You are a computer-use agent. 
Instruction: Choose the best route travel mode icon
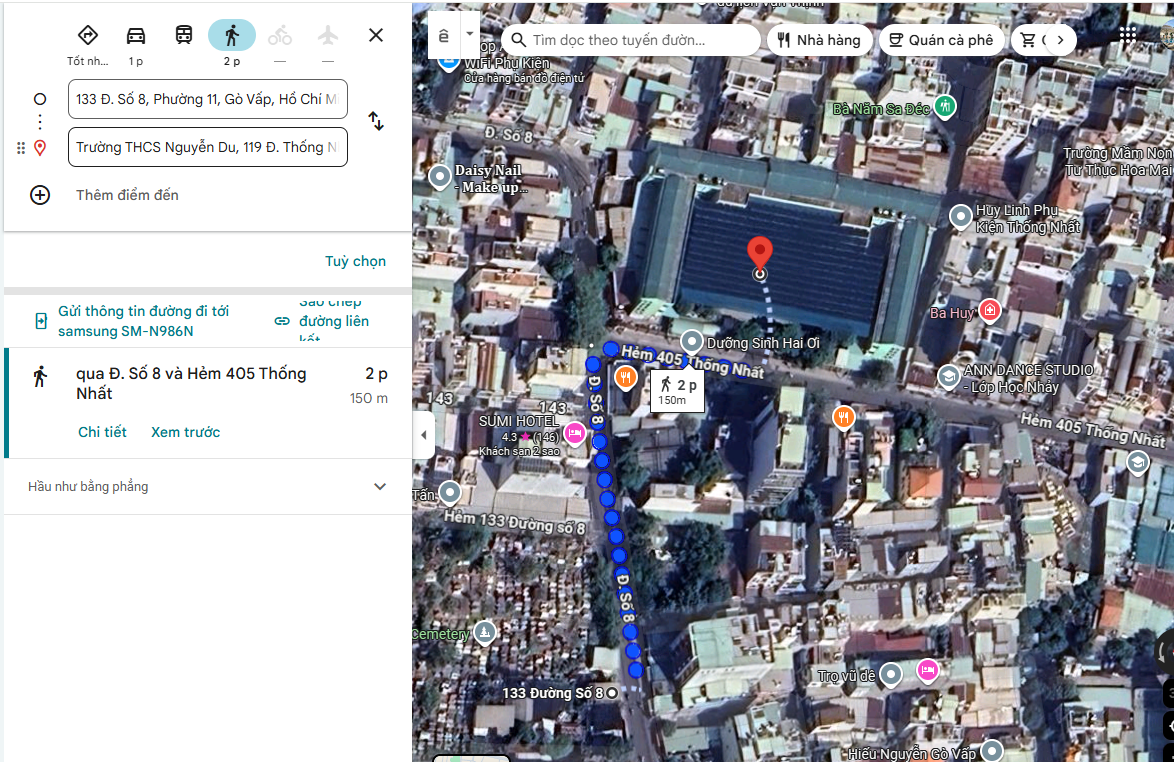[x=88, y=36]
